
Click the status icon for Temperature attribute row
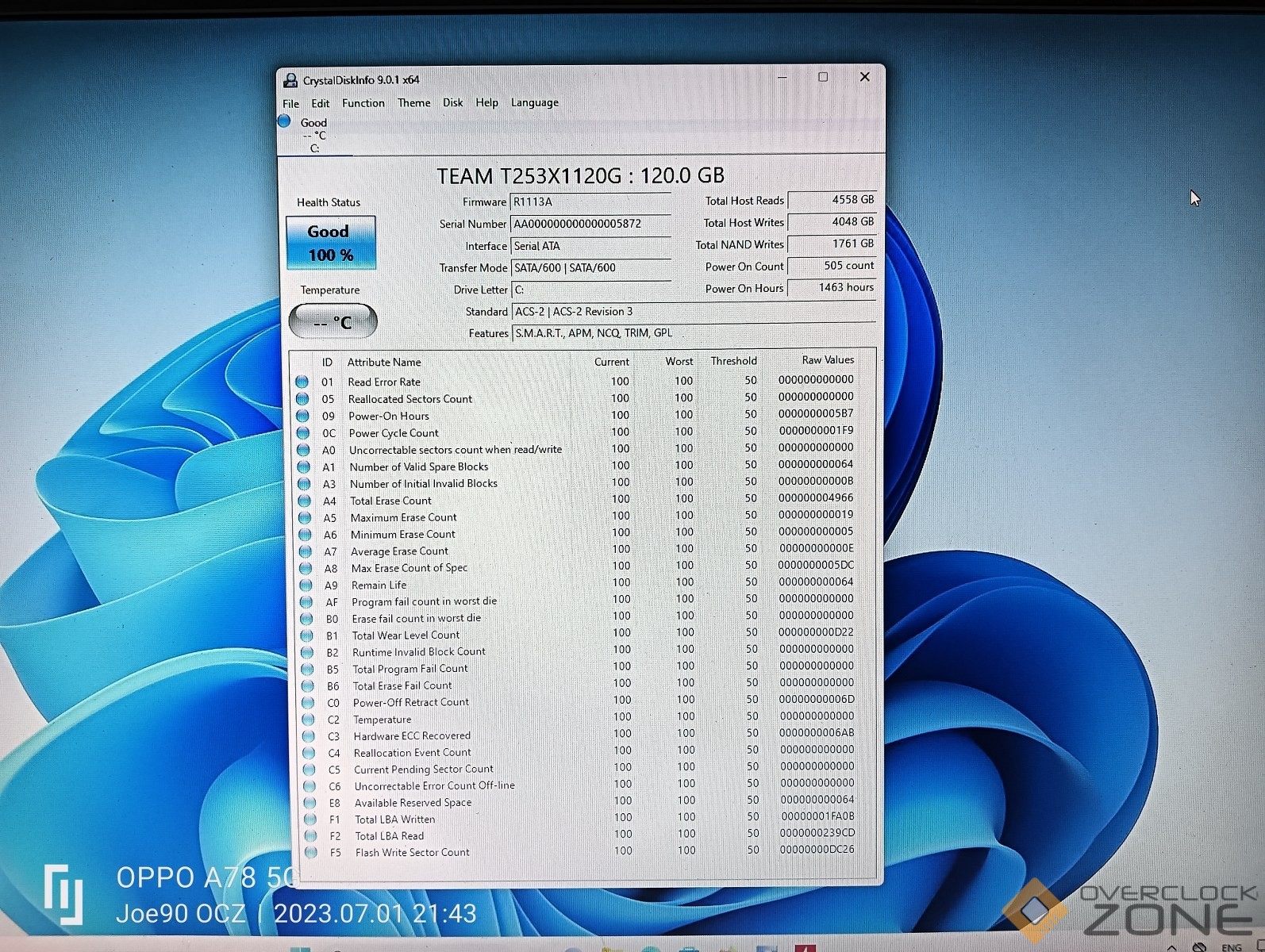pos(308,720)
